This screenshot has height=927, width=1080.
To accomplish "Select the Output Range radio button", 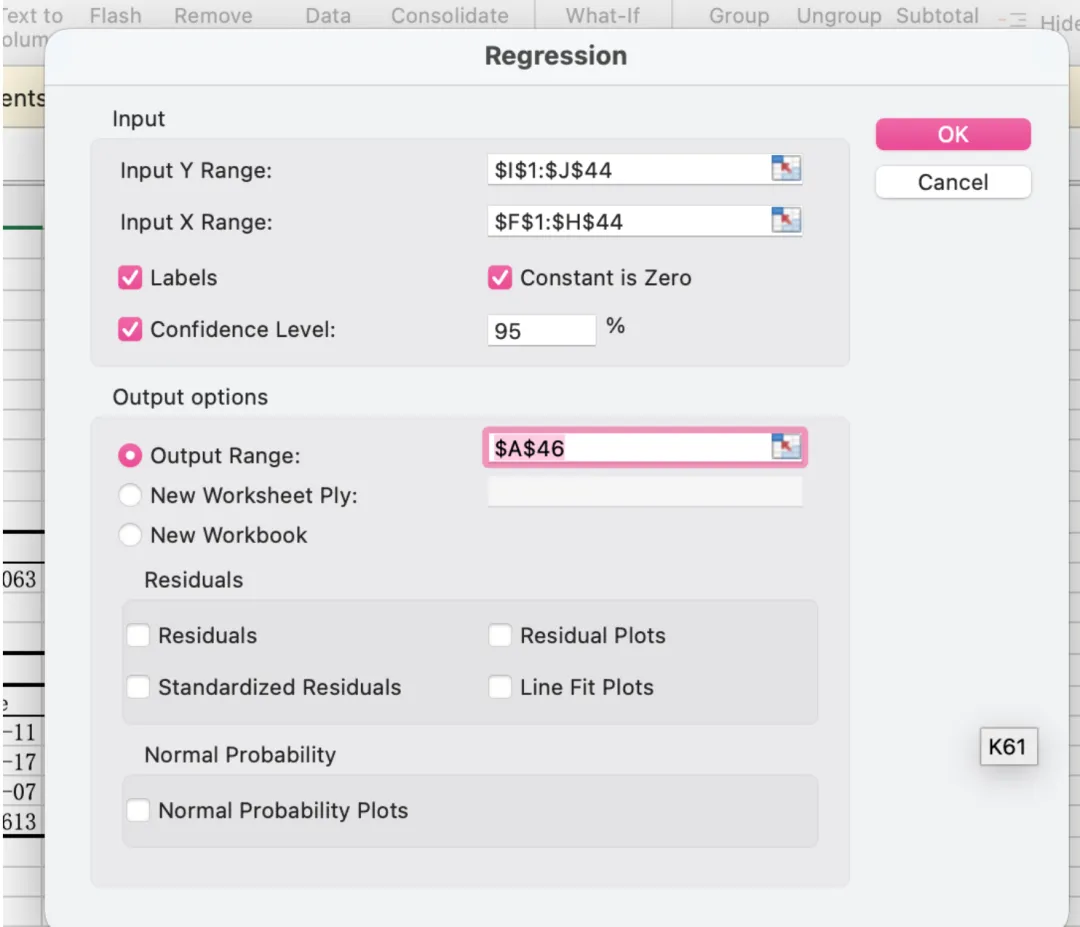I will coord(130,456).
